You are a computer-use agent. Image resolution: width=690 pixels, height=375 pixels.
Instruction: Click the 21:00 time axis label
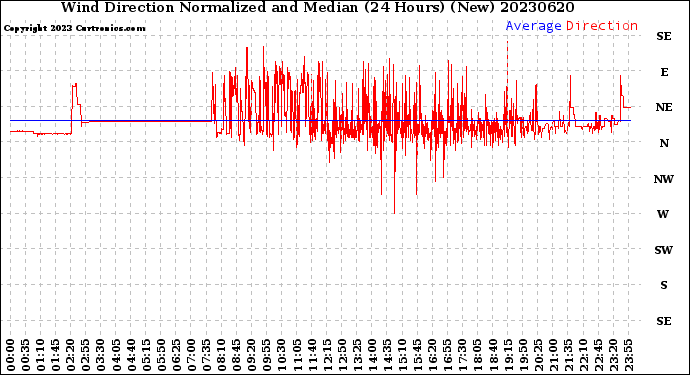coord(553,355)
